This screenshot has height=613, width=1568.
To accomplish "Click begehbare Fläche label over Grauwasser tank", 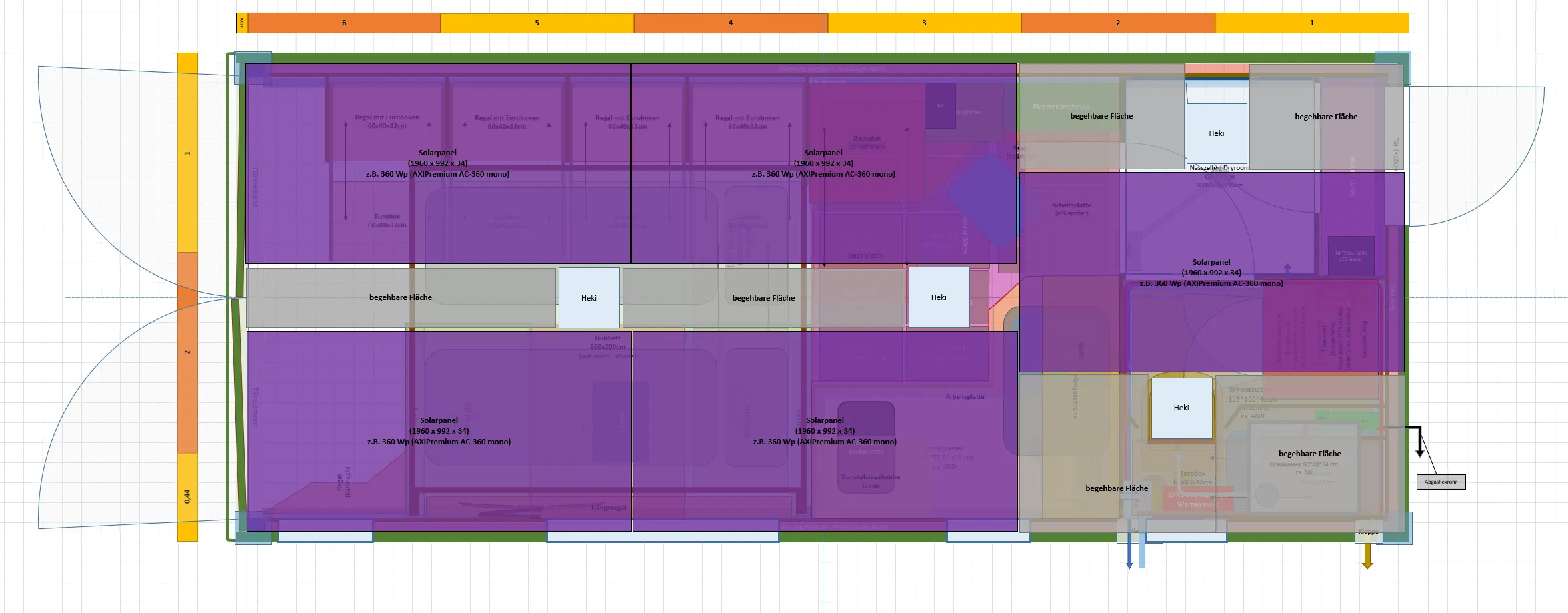I will (1309, 454).
